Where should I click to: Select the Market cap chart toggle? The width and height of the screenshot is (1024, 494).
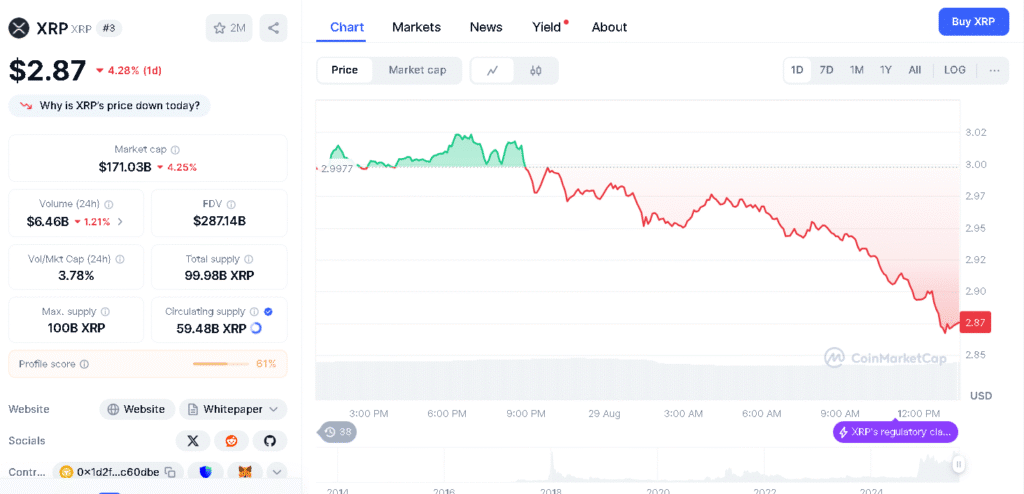[x=417, y=71]
